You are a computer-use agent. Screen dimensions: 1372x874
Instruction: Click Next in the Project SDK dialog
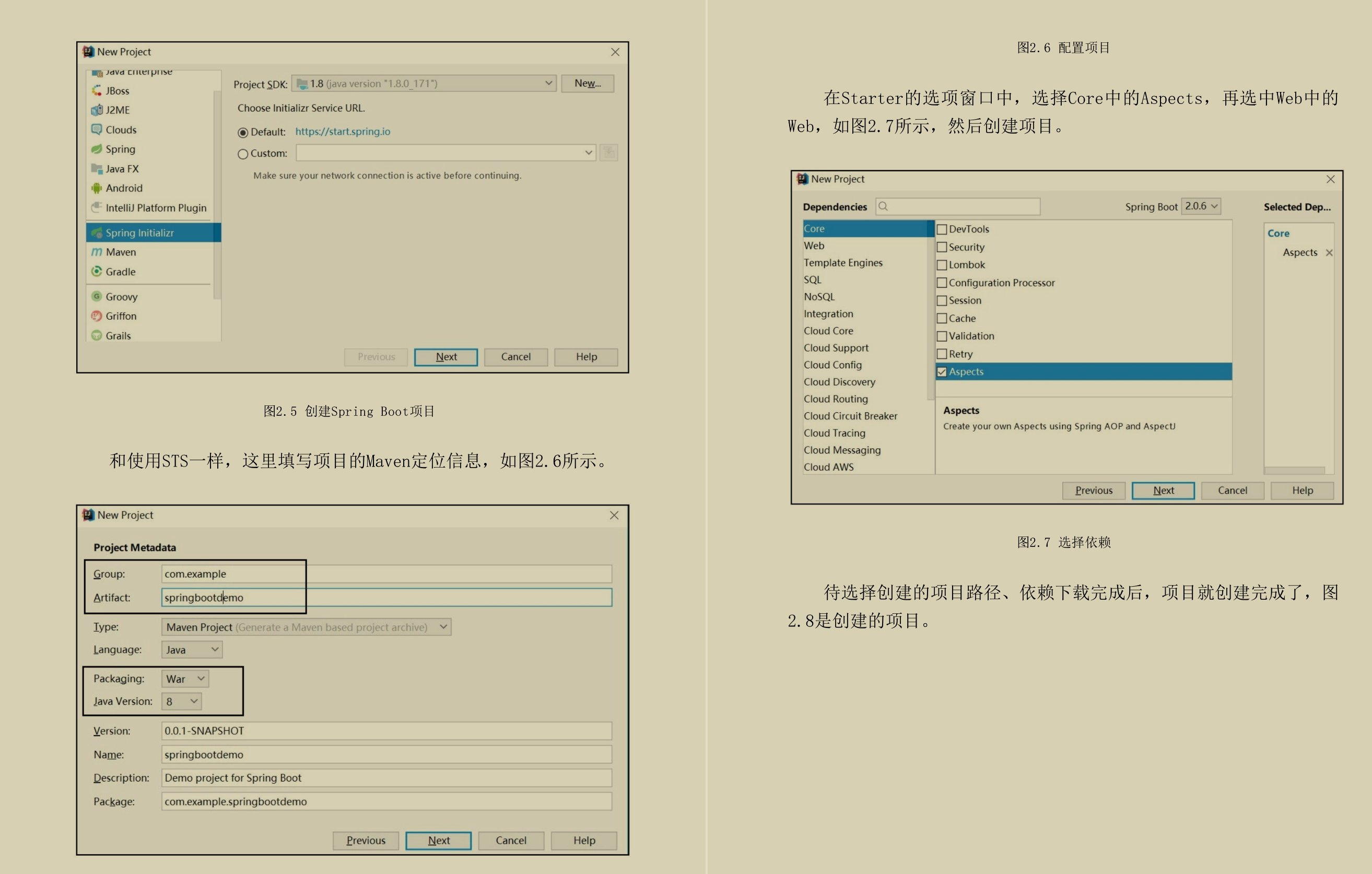(x=446, y=357)
